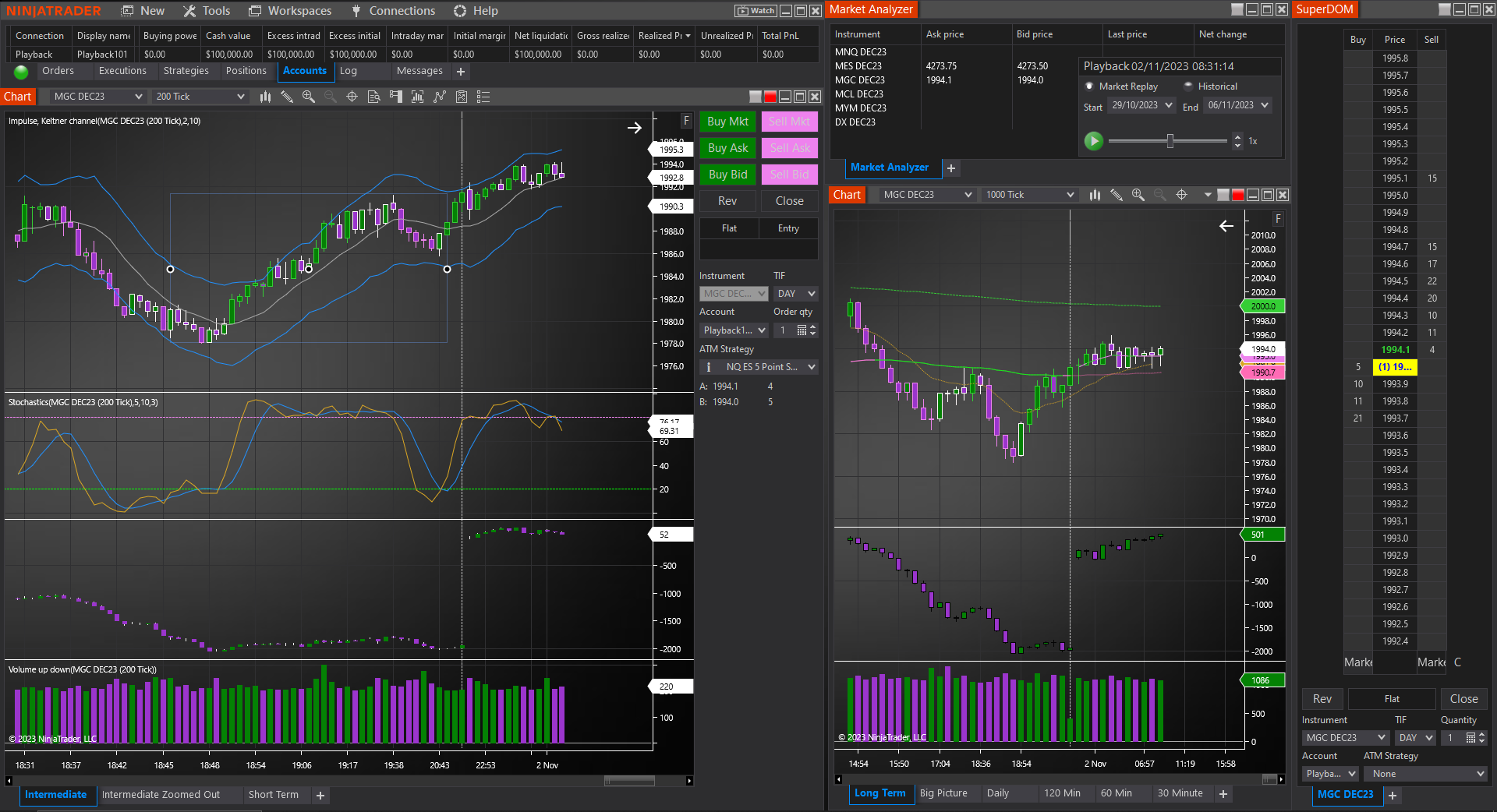Toggle the F button on 200 Tick chart
The image size is (1497, 812).
(686, 121)
